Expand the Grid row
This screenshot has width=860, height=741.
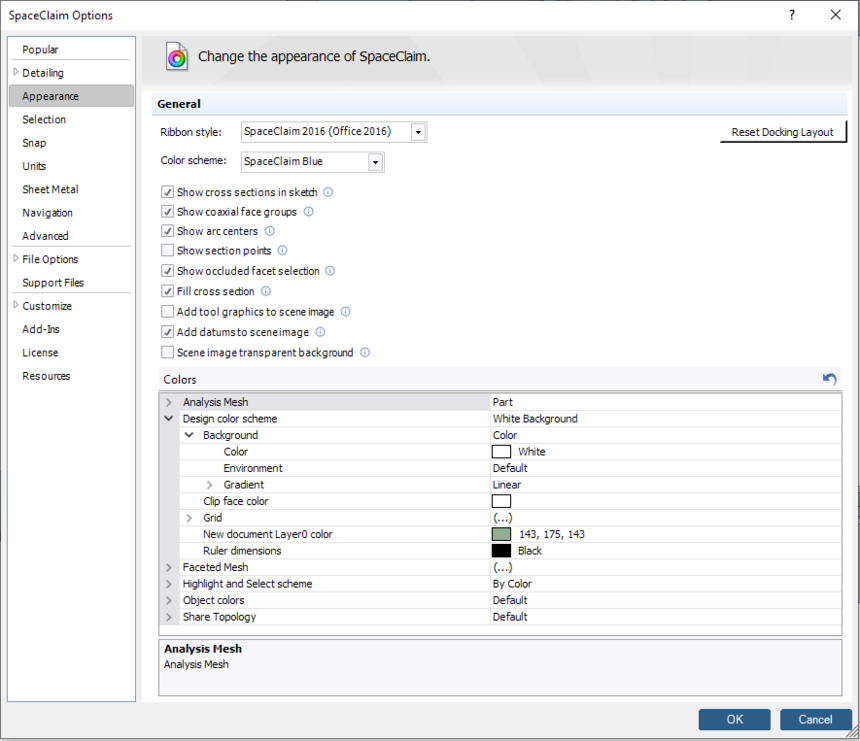tap(189, 518)
